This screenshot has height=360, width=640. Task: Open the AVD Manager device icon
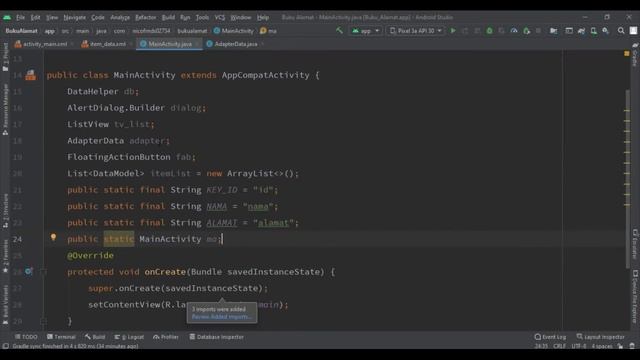(x=593, y=31)
